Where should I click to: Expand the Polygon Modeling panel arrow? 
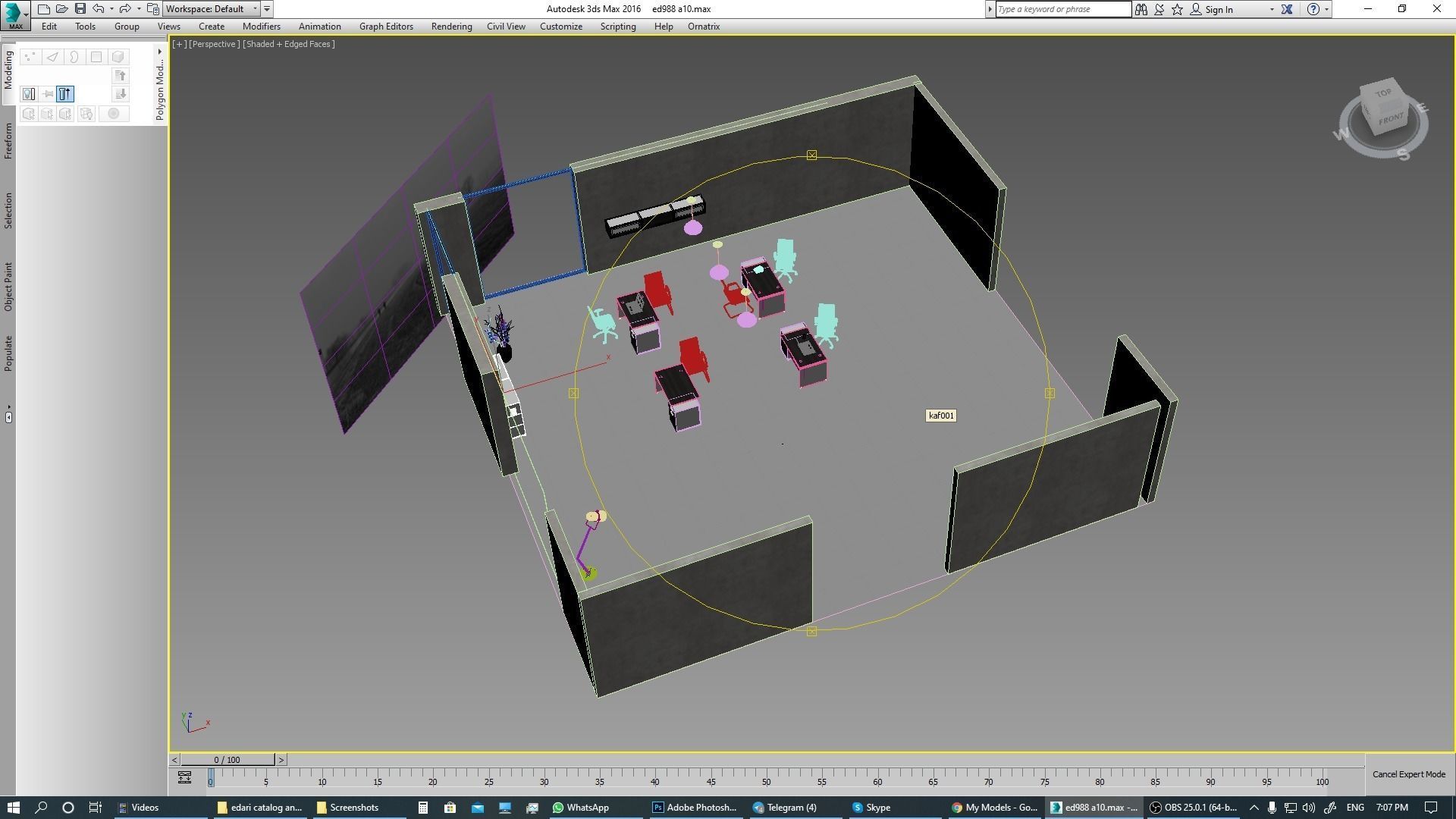159,52
